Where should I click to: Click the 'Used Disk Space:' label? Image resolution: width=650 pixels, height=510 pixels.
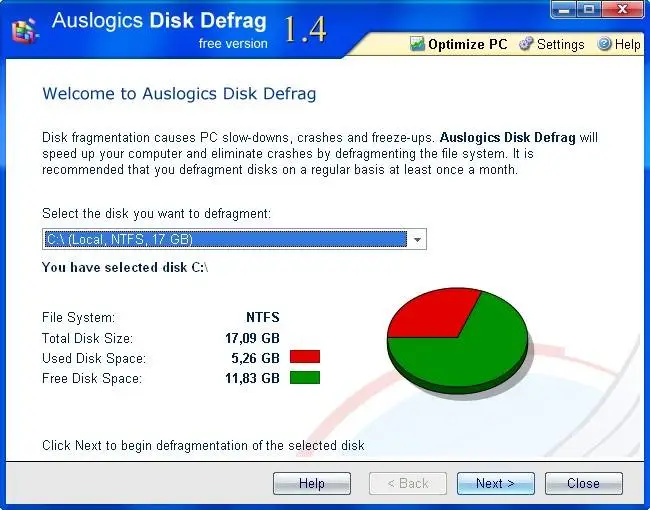click(x=94, y=358)
